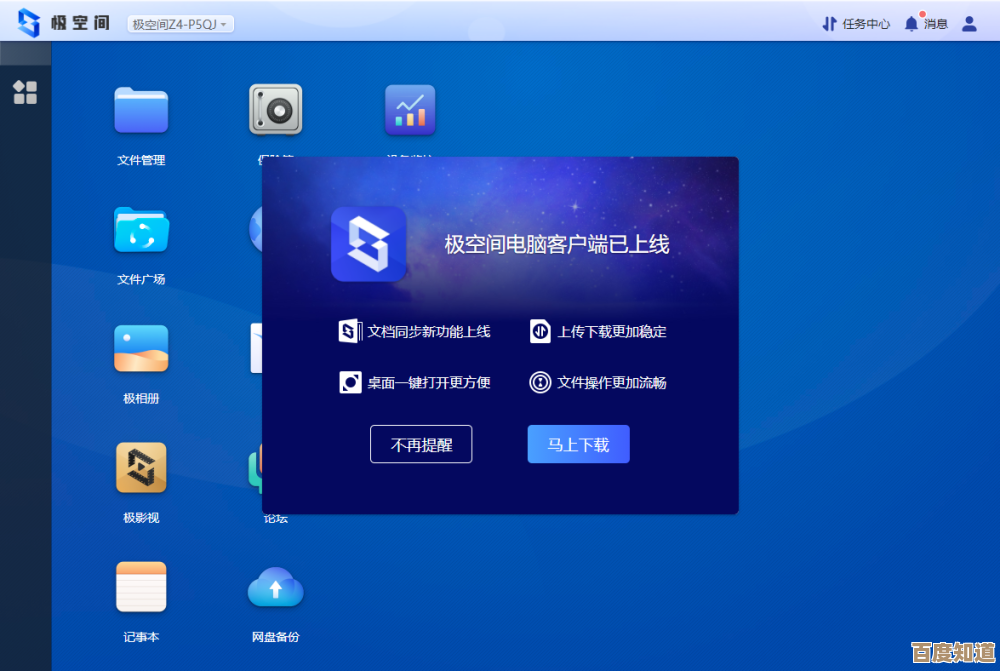1000x671 pixels.
Task: Open the 消息 notification bell
Action: 925,24
